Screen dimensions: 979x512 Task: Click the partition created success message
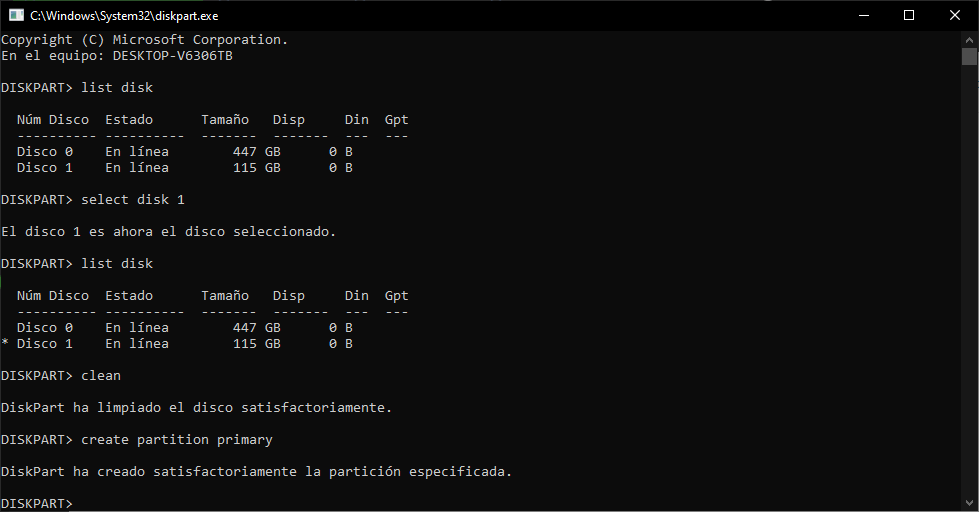tap(257, 472)
